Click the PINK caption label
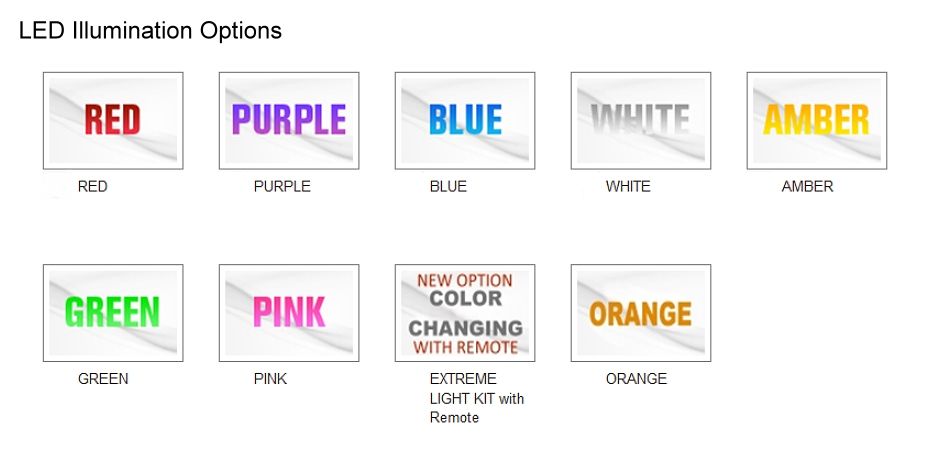Viewport: 941px width, 453px height. pos(270,379)
